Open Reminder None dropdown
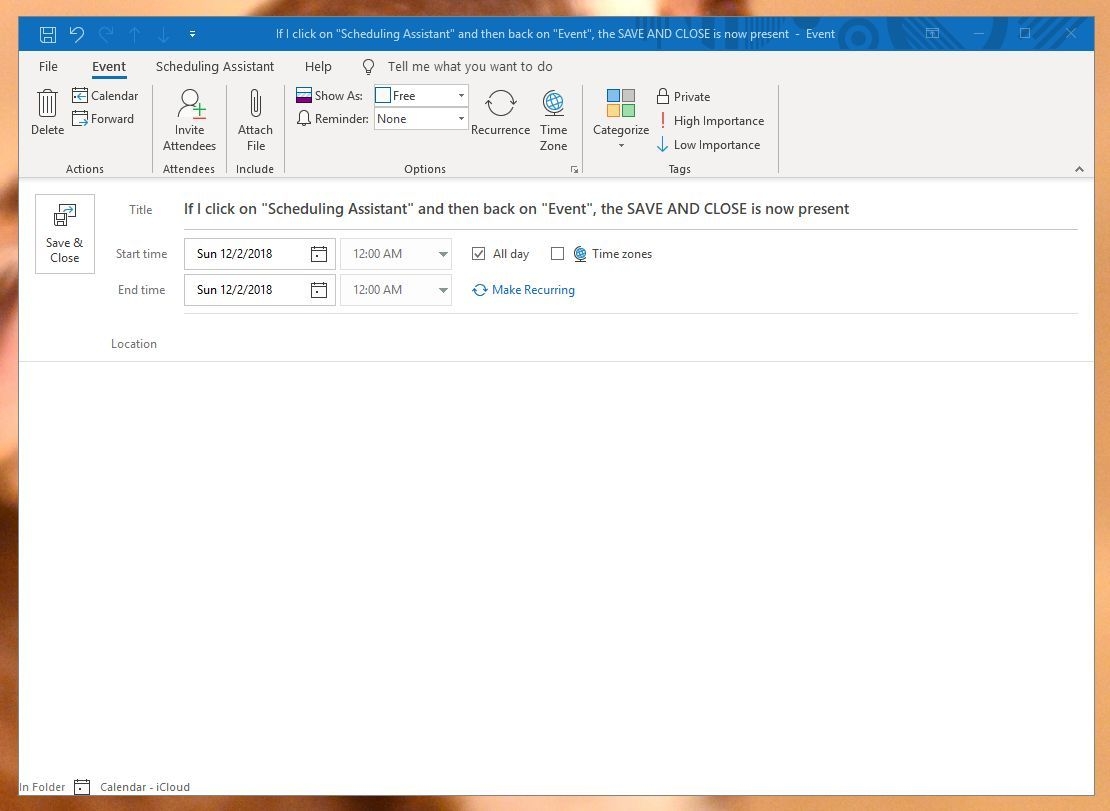Viewport: 1110px width, 811px height. coord(421,119)
